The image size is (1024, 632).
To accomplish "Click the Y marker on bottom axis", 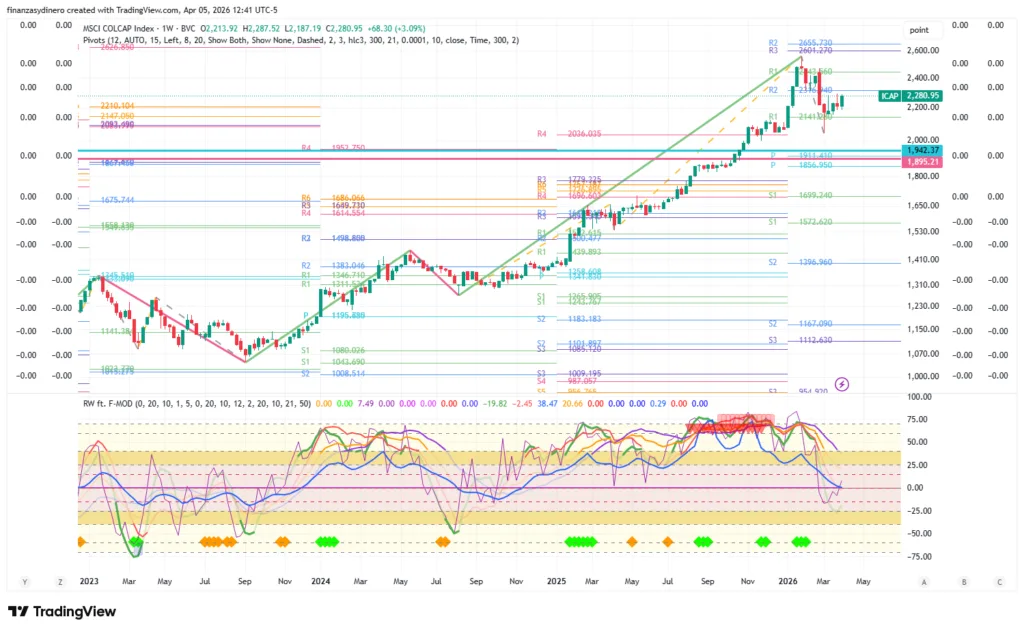I will point(24,581).
